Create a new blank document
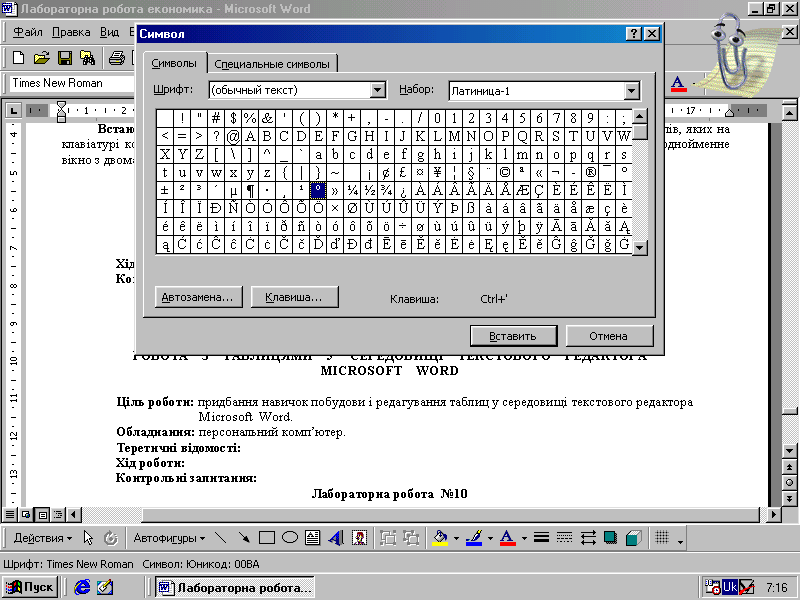 pyautogui.click(x=18, y=58)
